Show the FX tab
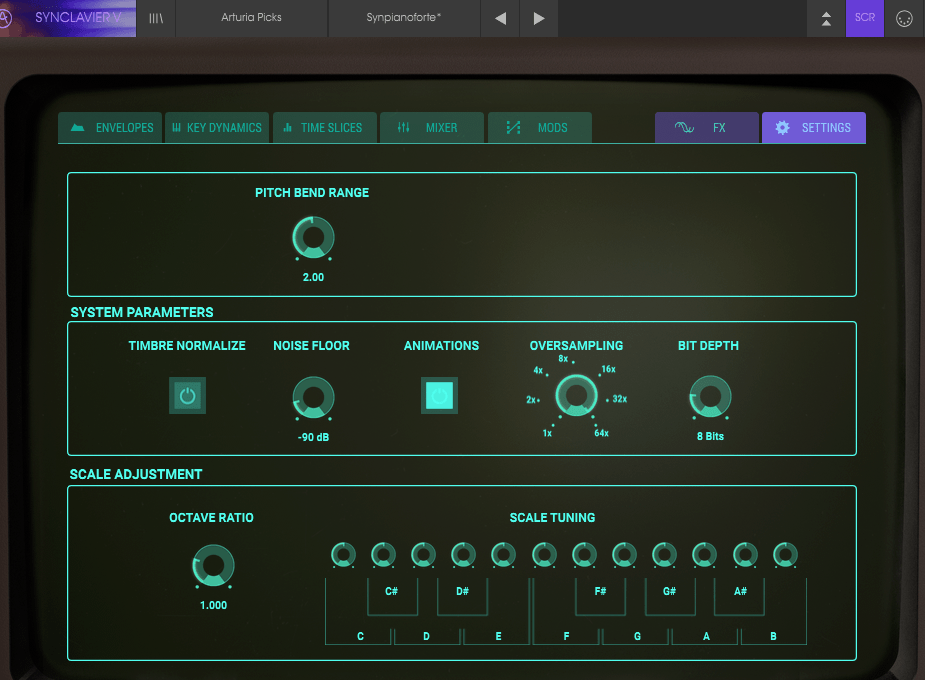 coord(707,127)
